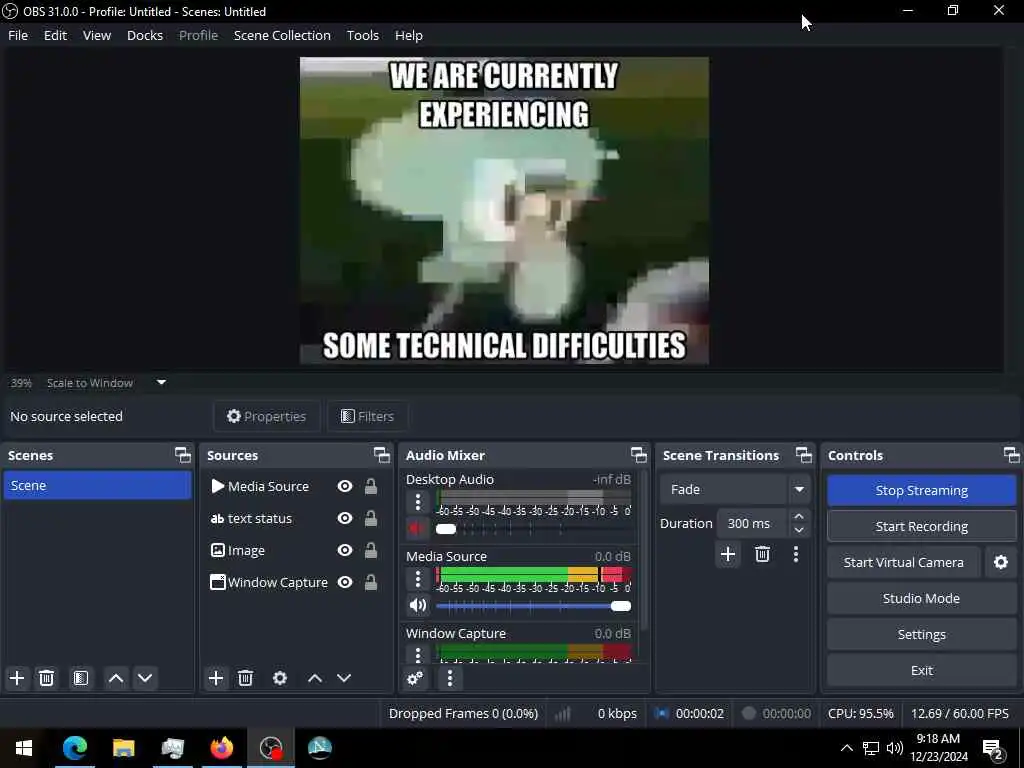The image size is (1024, 768).
Task: Add a scene transition with plus icon
Action: pos(728,554)
